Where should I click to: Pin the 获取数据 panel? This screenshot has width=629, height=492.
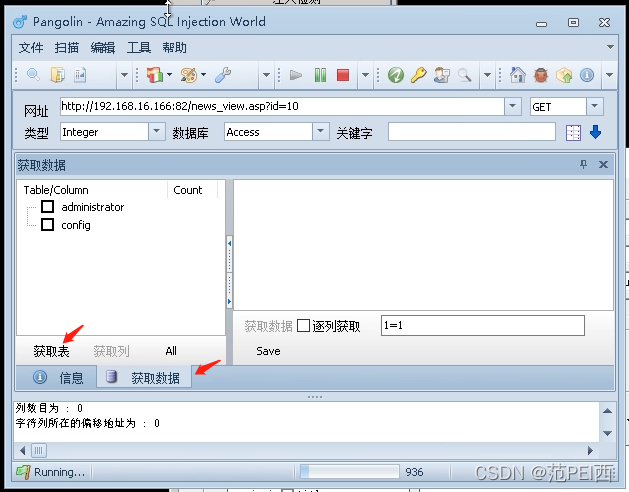583,164
